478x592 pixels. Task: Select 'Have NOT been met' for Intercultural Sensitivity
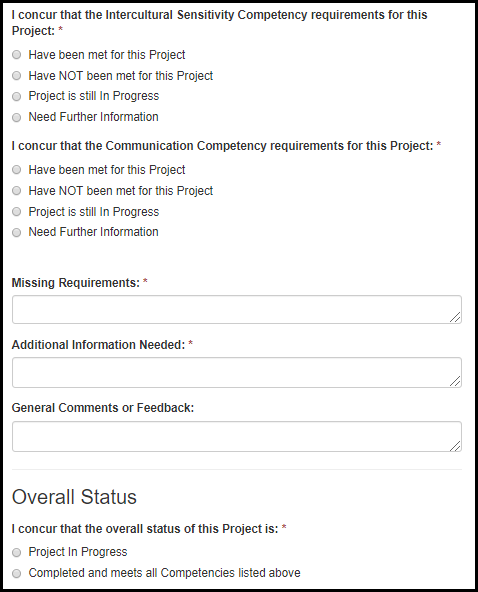(16, 76)
